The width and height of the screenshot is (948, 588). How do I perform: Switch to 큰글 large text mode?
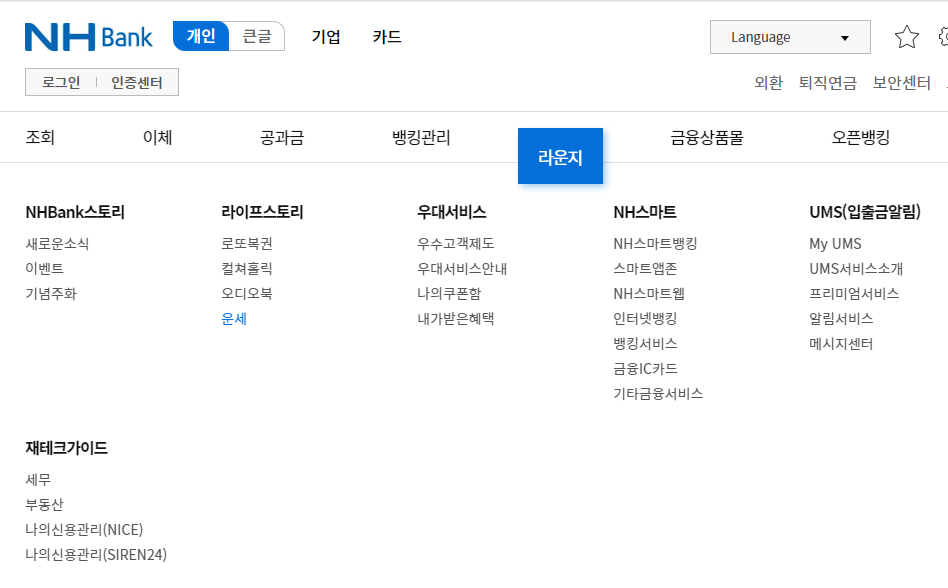click(257, 36)
